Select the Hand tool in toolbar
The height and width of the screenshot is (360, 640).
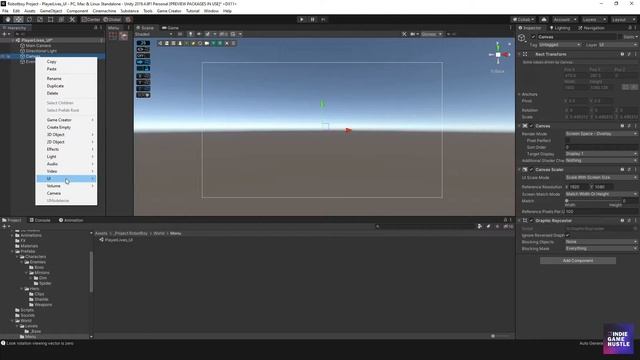[x=8, y=19]
